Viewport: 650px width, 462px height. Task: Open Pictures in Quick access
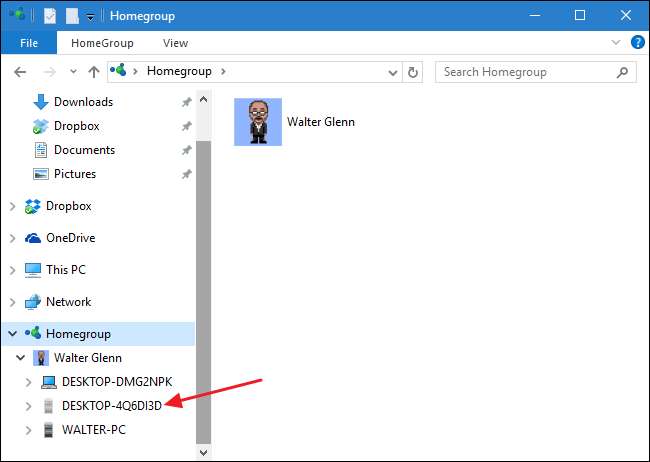(x=75, y=174)
